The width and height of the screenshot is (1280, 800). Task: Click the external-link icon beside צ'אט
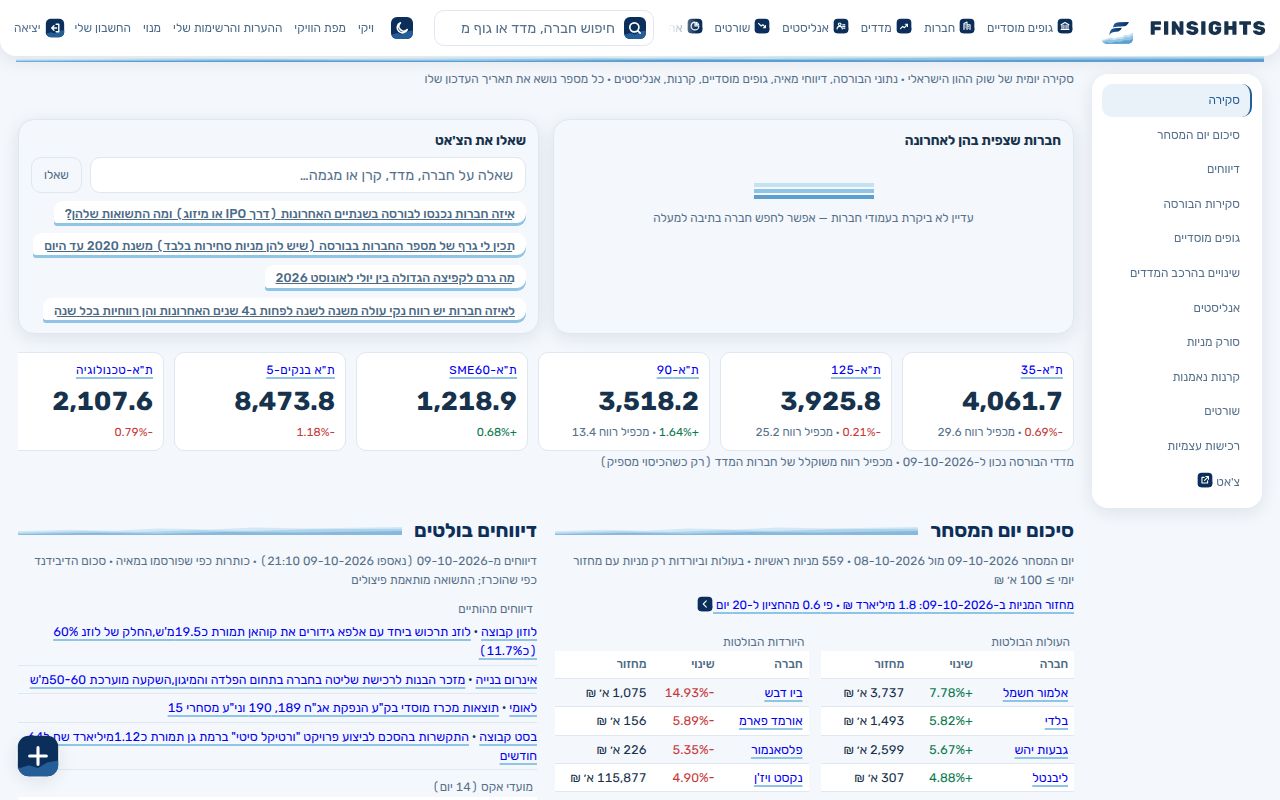click(x=1205, y=480)
